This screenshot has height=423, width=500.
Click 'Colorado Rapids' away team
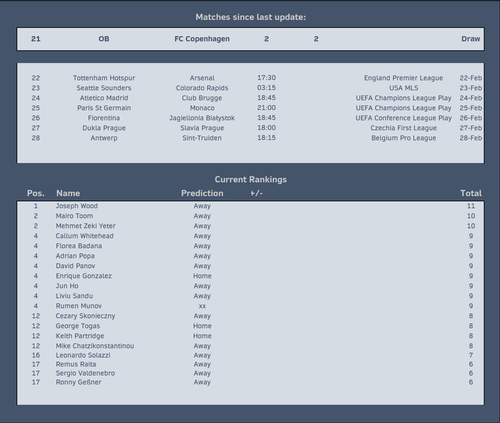click(202, 88)
